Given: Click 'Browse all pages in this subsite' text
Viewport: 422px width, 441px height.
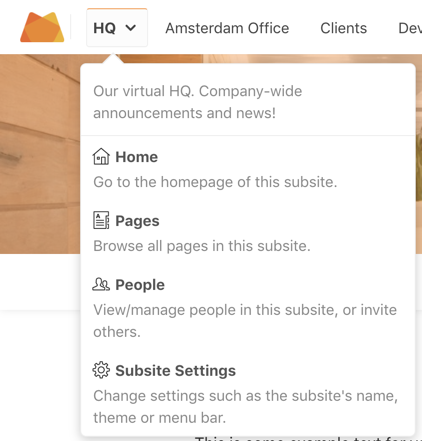Looking at the screenshot, I should pos(202,246).
